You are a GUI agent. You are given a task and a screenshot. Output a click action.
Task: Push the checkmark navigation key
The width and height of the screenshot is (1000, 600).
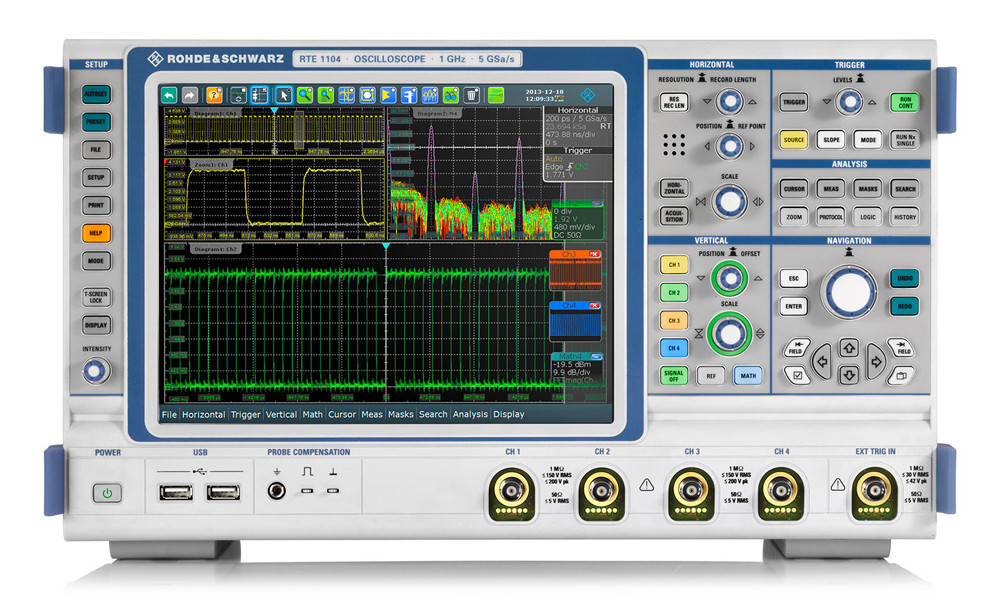pos(797,375)
